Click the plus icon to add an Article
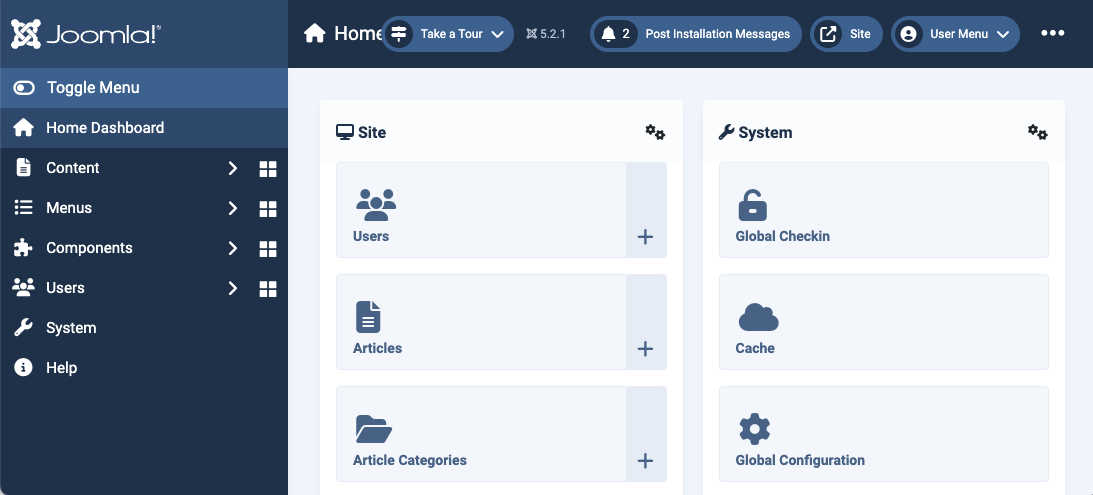The height and width of the screenshot is (495, 1093). coord(645,349)
